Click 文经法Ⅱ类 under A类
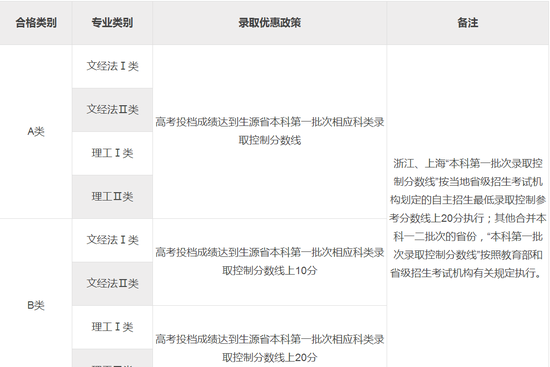Screen dimensions: 550x367 coord(112,109)
